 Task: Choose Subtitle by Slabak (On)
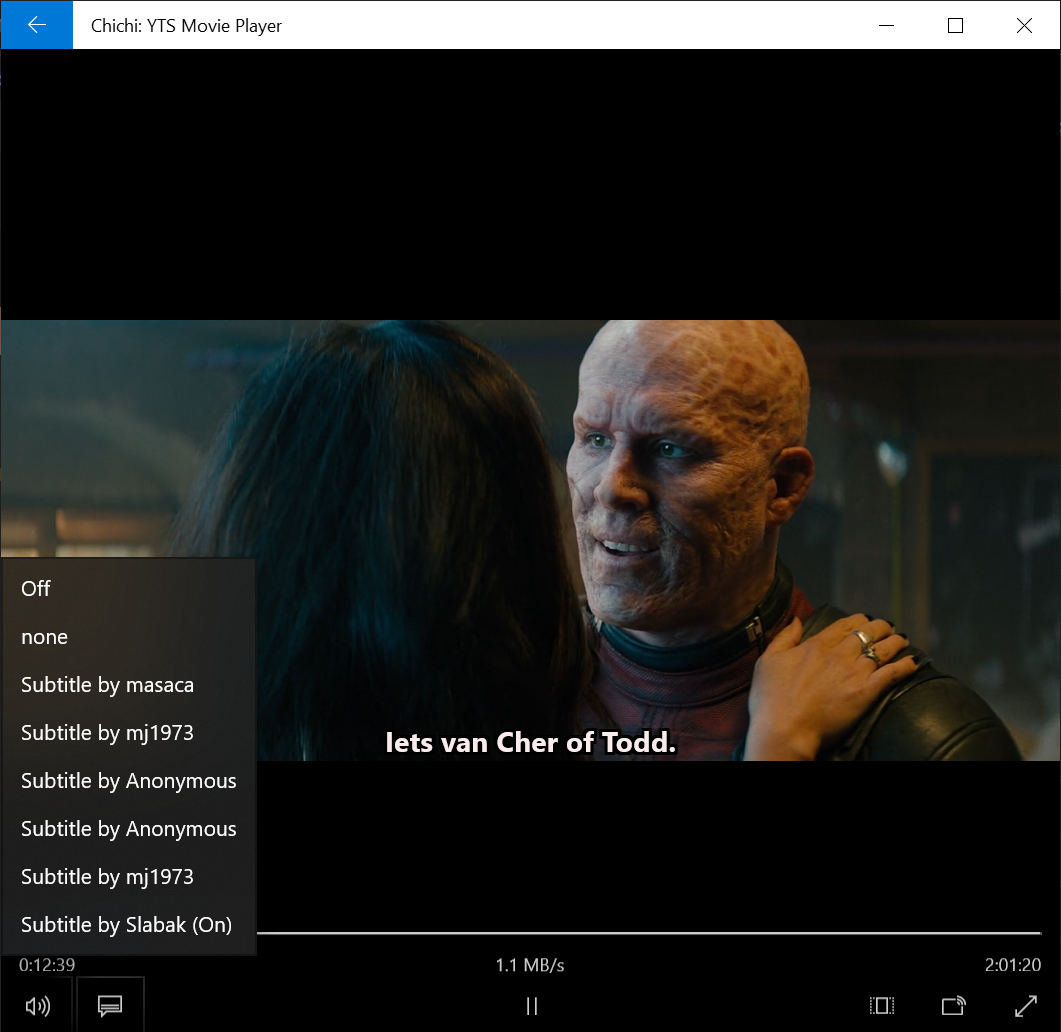129,924
